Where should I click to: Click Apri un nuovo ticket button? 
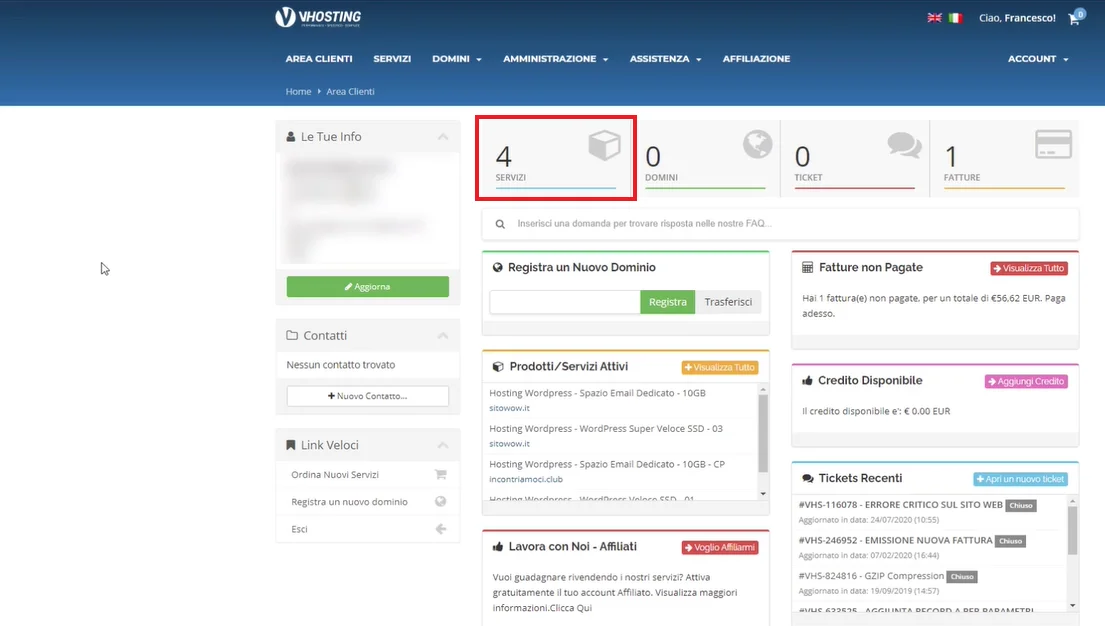(1020, 479)
